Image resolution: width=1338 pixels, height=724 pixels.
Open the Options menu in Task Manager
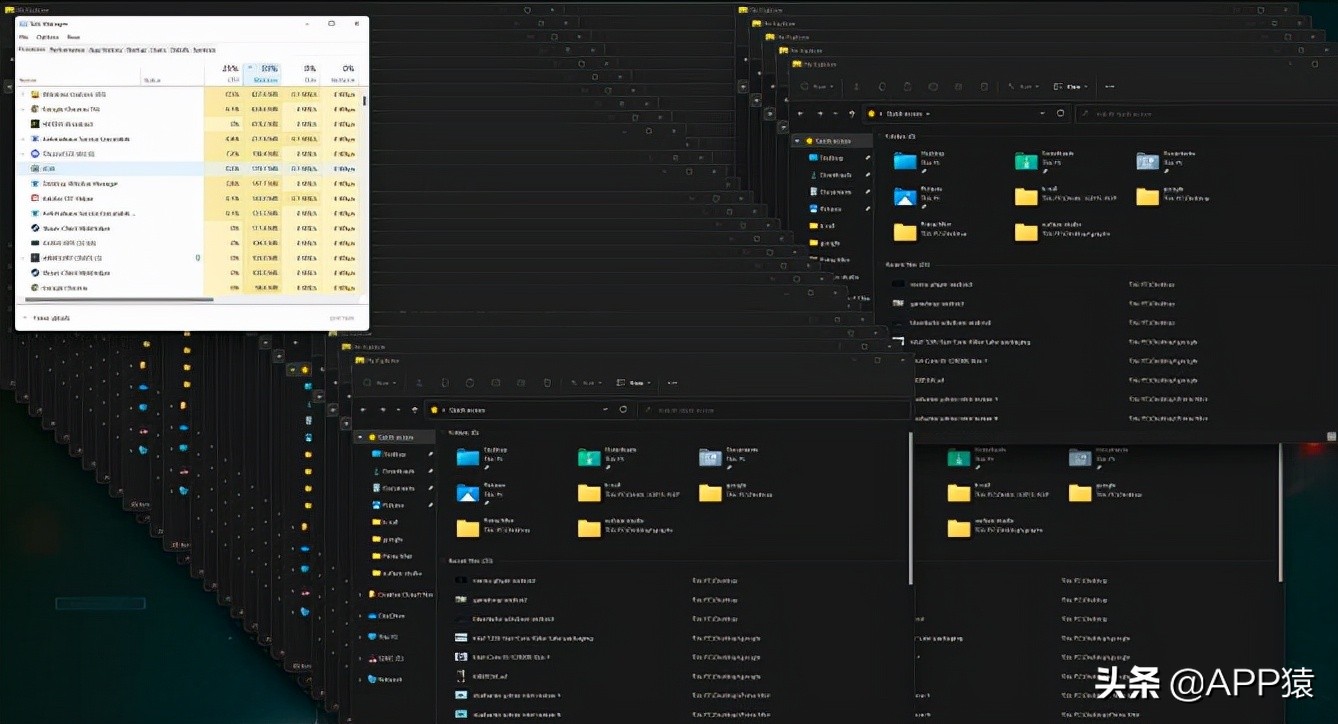pos(47,37)
